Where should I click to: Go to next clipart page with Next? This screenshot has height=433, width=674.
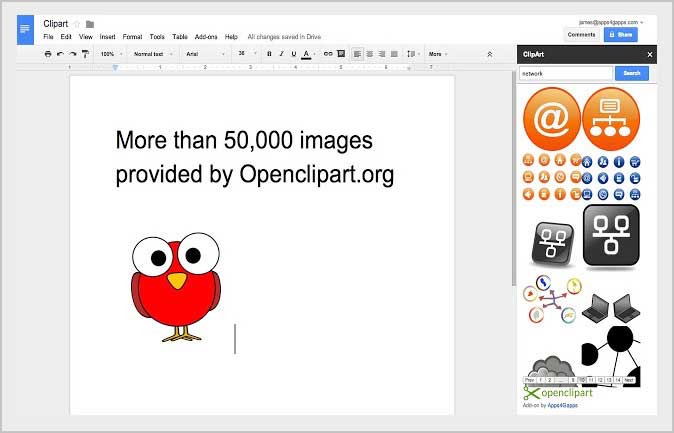629,380
